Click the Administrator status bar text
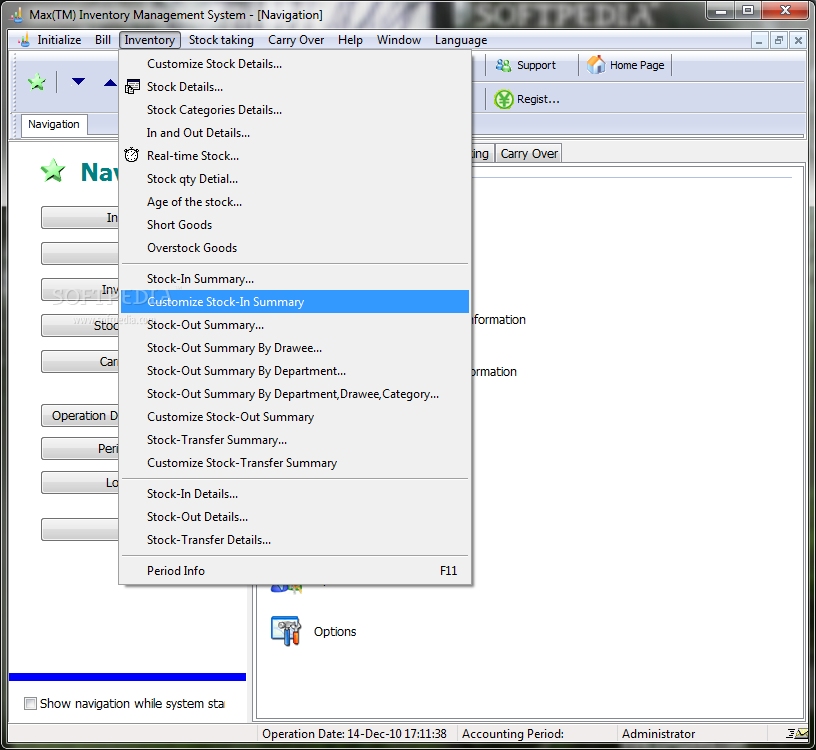 tap(658, 734)
